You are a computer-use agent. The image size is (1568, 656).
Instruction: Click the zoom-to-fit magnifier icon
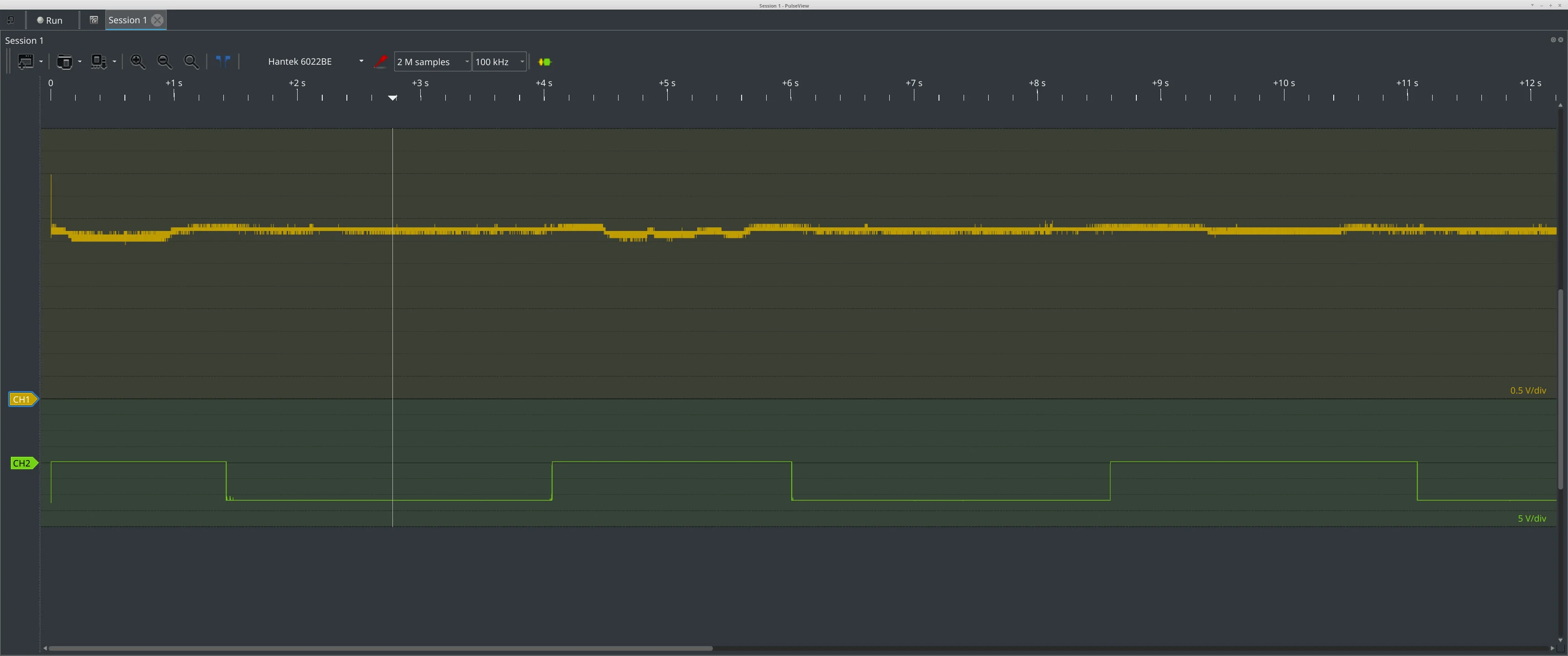(x=191, y=61)
